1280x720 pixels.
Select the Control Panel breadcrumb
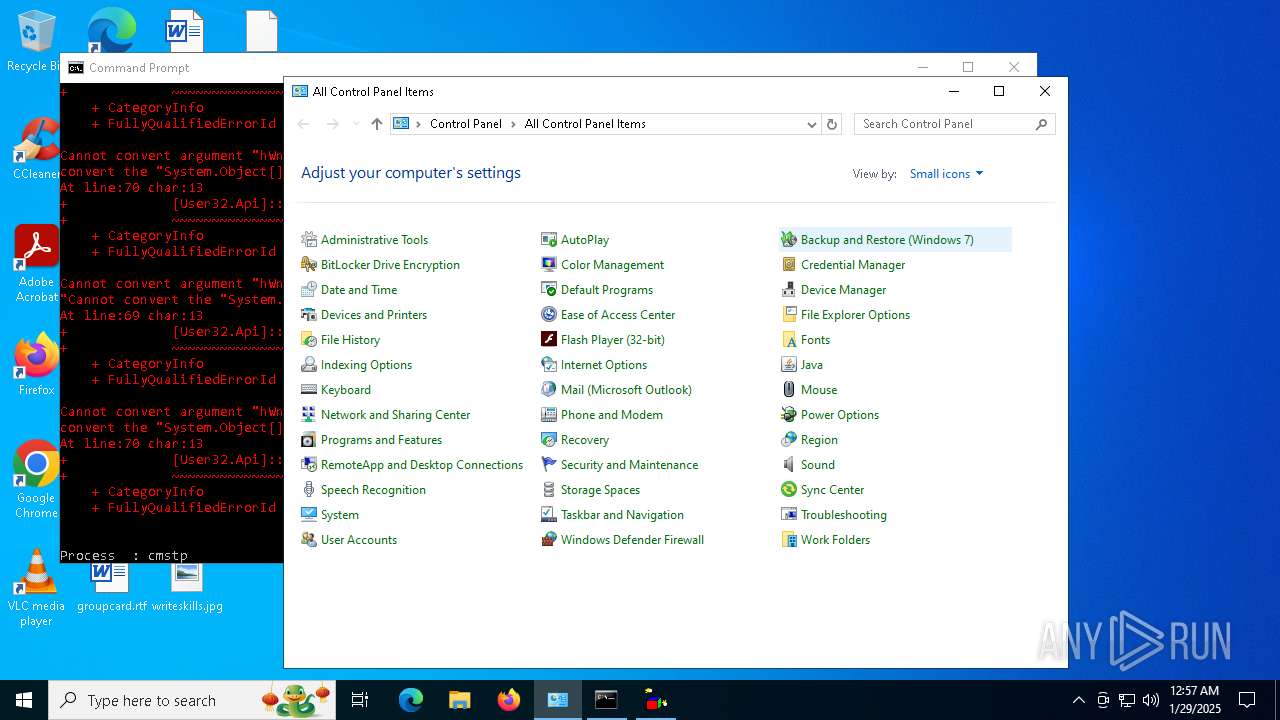click(465, 124)
